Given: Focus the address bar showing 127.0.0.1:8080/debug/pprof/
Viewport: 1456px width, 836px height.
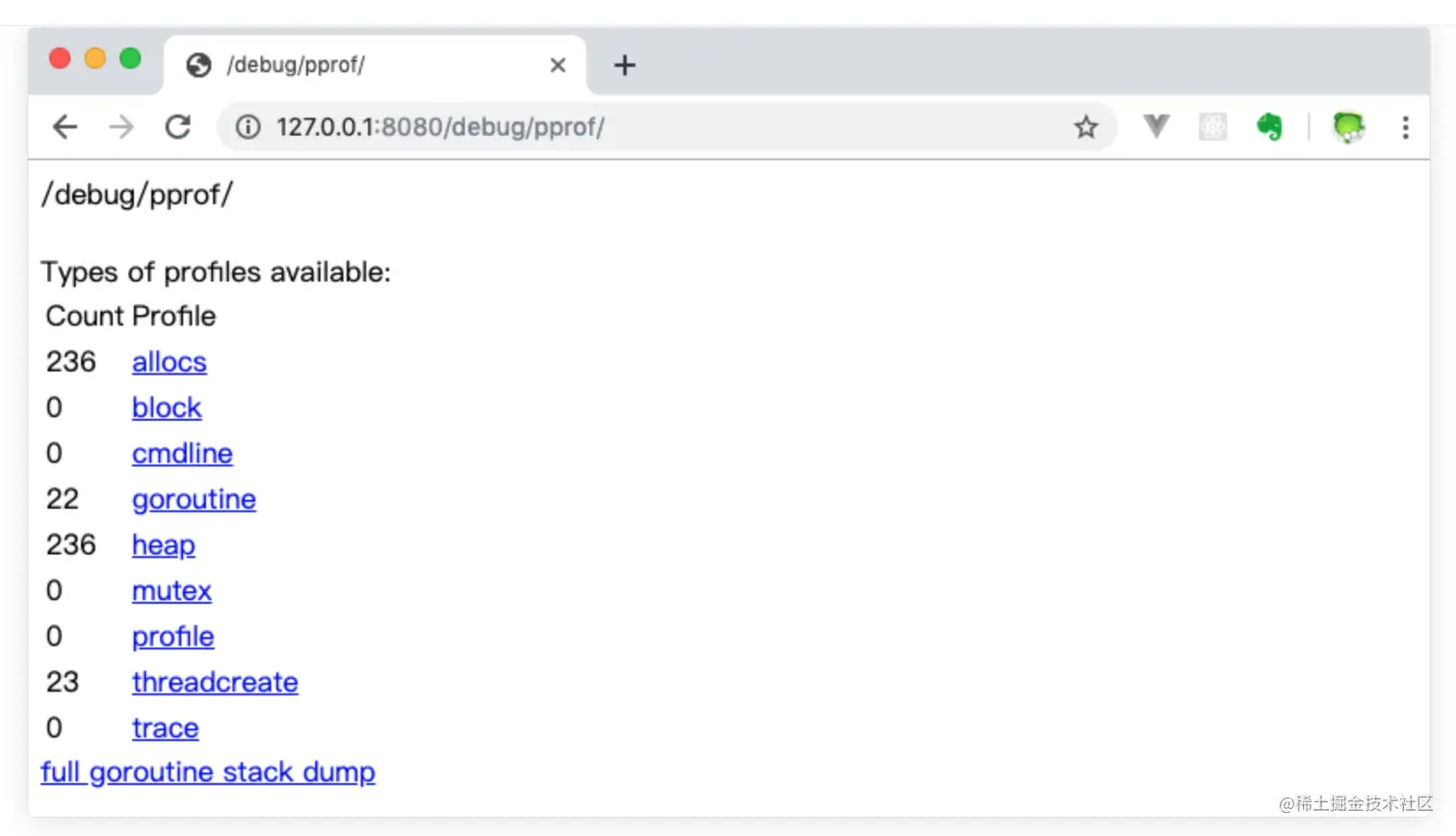Looking at the screenshot, I should (666, 127).
